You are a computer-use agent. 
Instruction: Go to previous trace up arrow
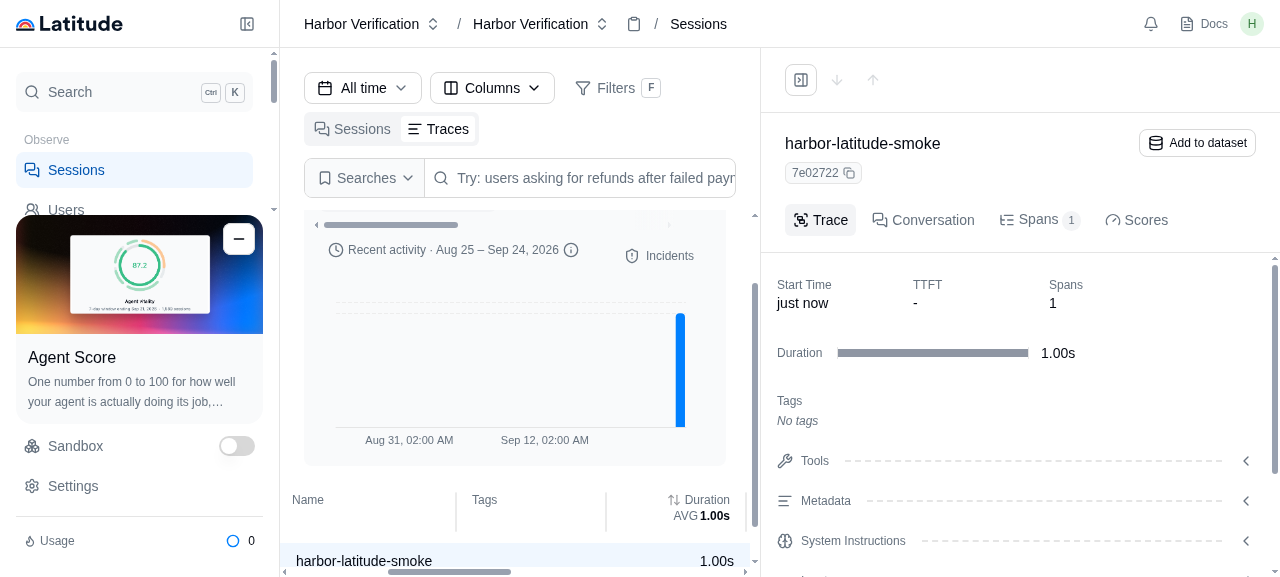[x=873, y=80]
